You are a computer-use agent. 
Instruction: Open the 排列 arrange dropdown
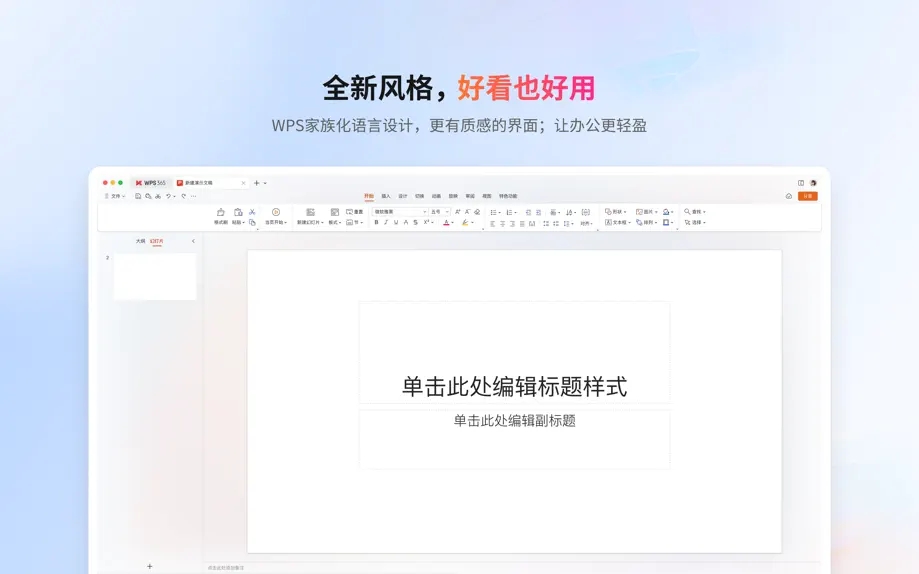point(646,223)
